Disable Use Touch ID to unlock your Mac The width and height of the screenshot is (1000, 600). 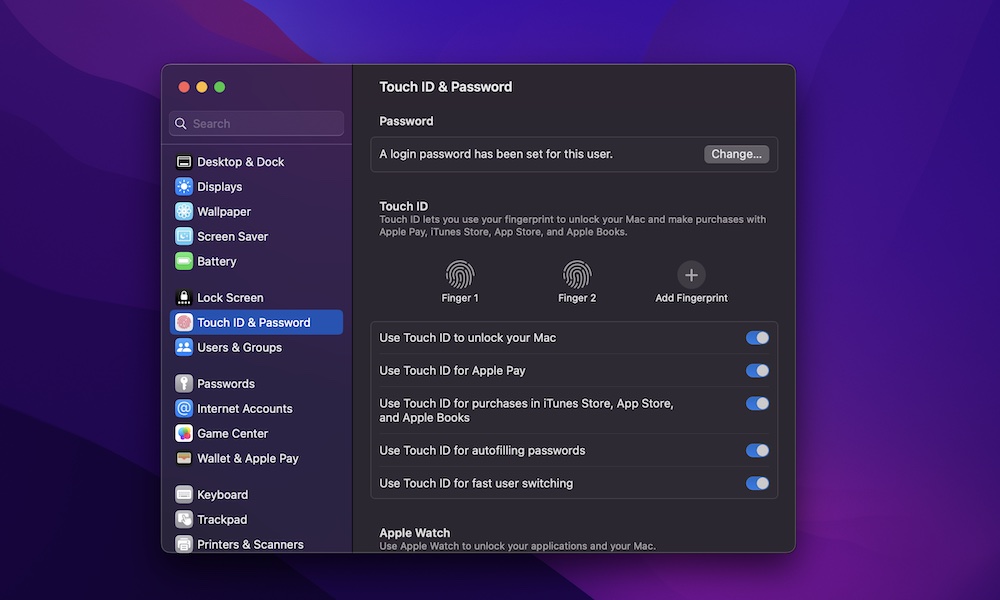click(757, 338)
